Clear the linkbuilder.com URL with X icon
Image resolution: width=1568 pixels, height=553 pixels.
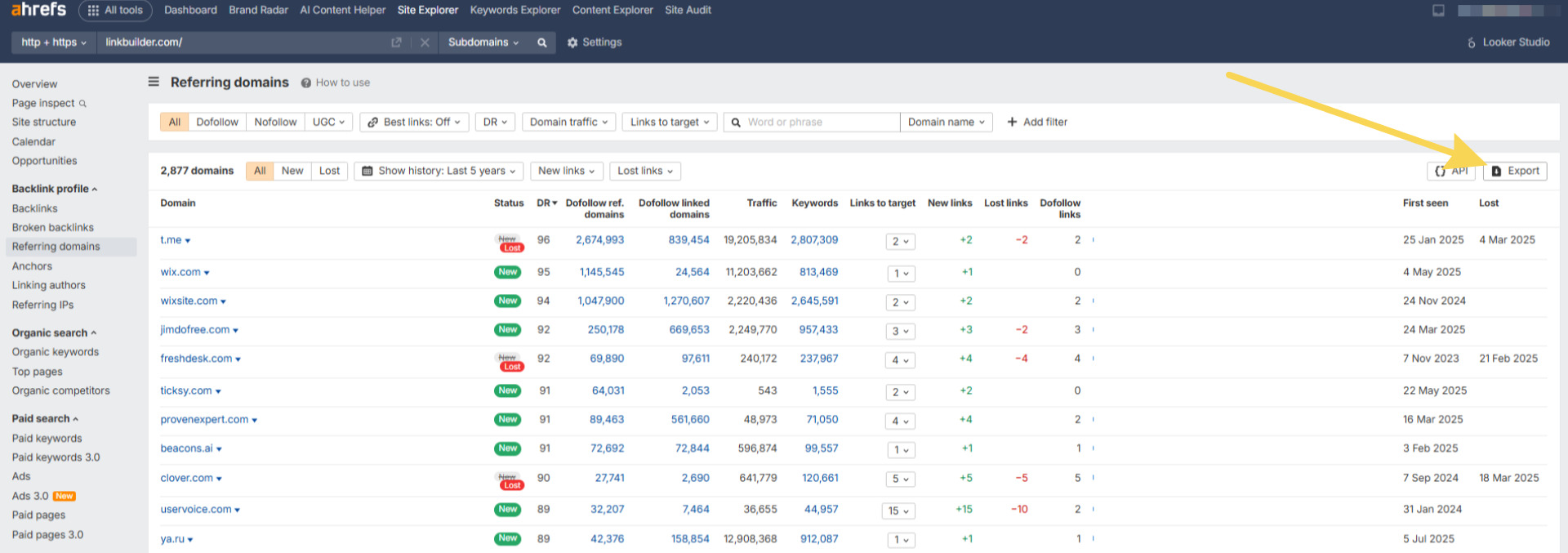tap(425, 42)
